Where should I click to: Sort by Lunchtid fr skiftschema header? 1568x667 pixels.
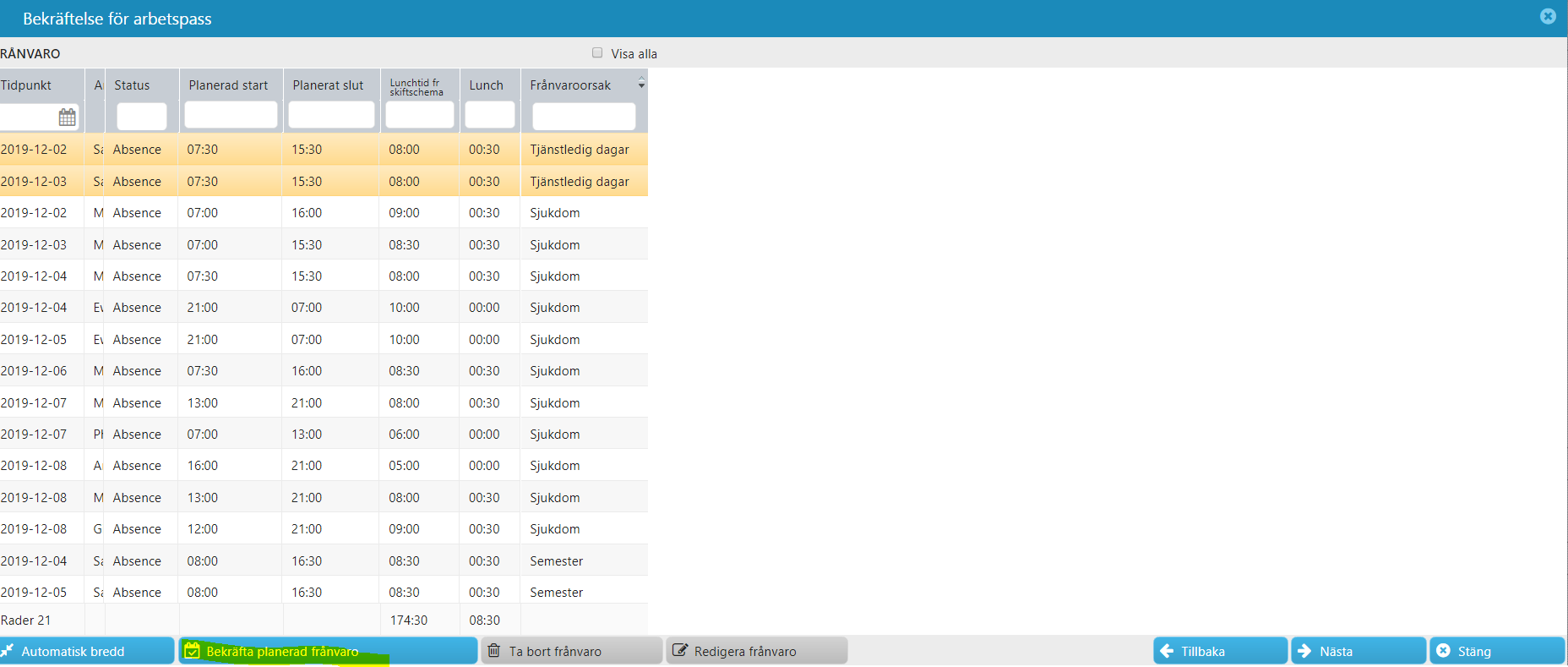416,87
